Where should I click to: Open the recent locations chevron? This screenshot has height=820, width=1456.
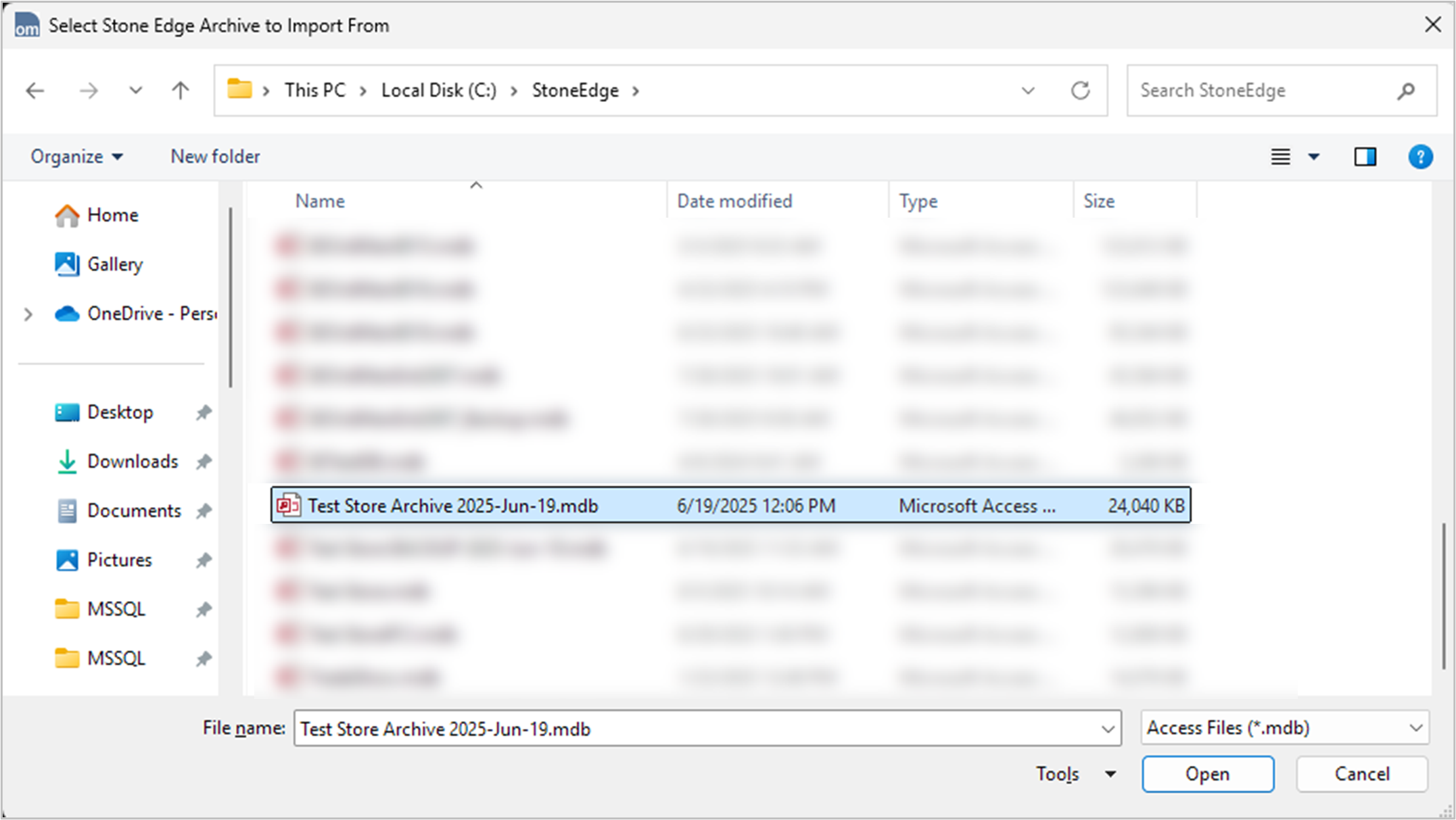click(x=135, y=91)
